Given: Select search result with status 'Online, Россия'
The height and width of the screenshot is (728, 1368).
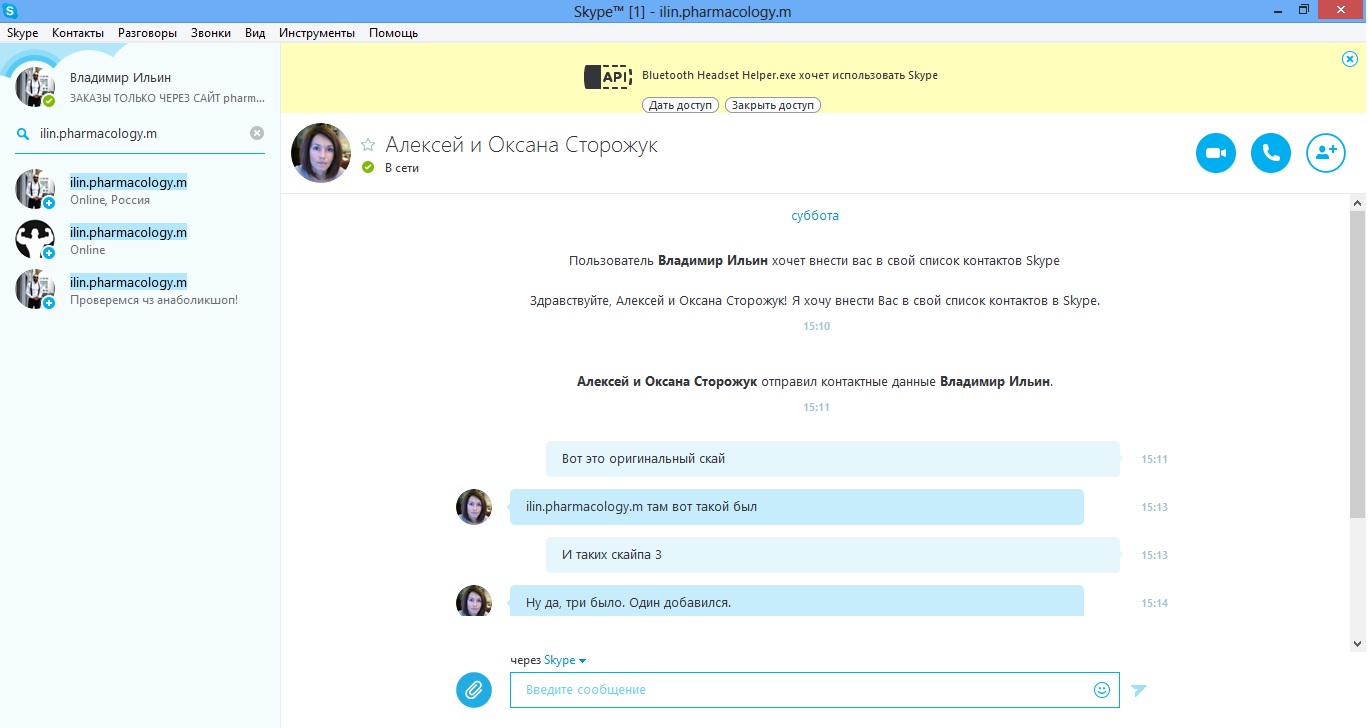Looking at the screenshot, I should (x=128, y=190).
